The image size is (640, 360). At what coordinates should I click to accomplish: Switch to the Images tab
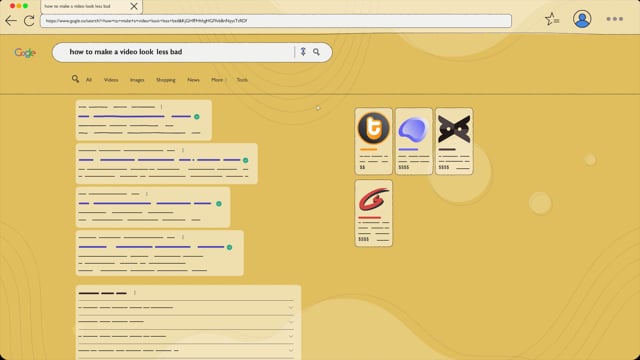click(x=137, y=80)
